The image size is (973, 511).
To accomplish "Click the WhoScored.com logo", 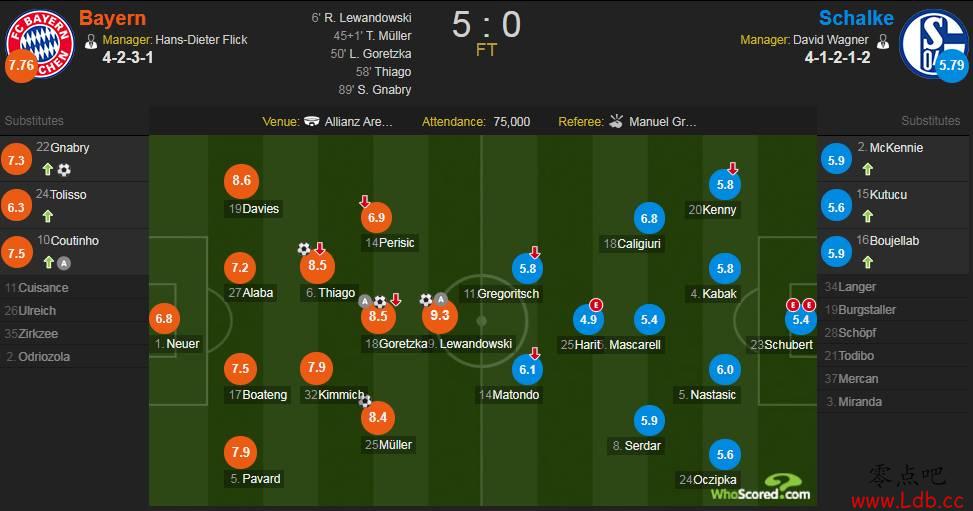I will click(x=761, y=487).
